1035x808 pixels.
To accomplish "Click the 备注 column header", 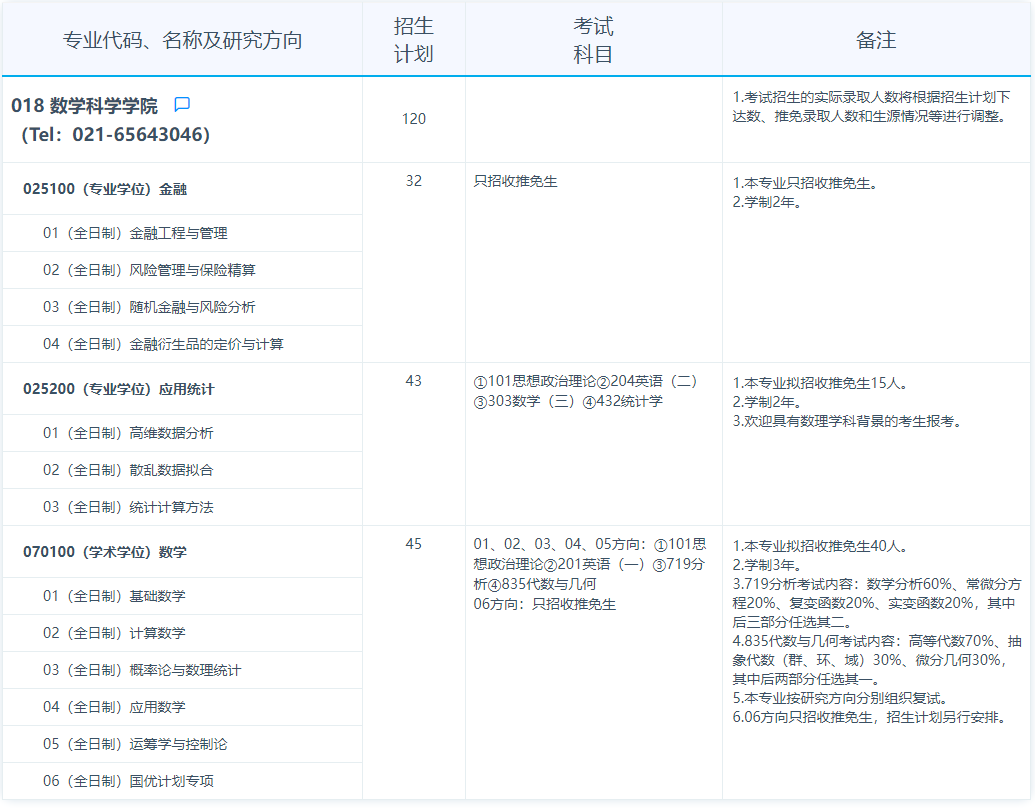I will point(876,40).
